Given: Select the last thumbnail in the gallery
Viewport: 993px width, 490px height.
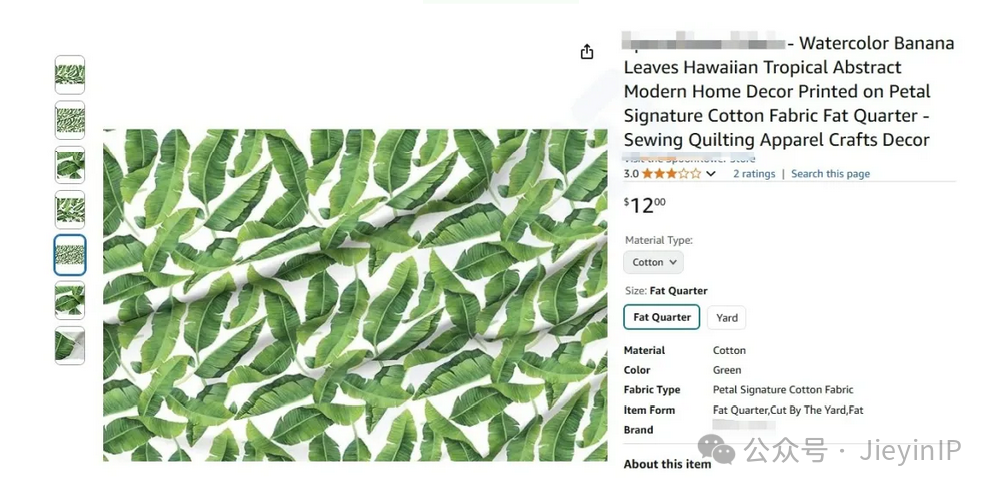Looking at the screenshot, I should pos(70,345).
